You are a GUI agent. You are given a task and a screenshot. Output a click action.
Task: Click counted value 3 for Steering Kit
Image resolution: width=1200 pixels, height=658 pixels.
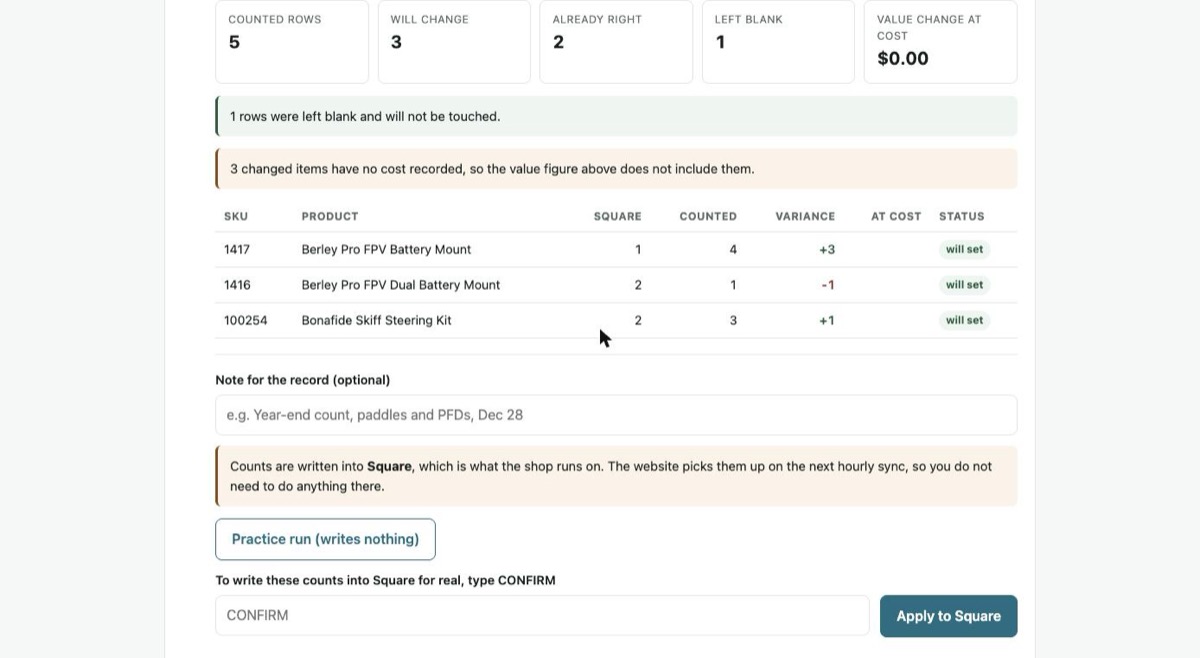point(733,320)
